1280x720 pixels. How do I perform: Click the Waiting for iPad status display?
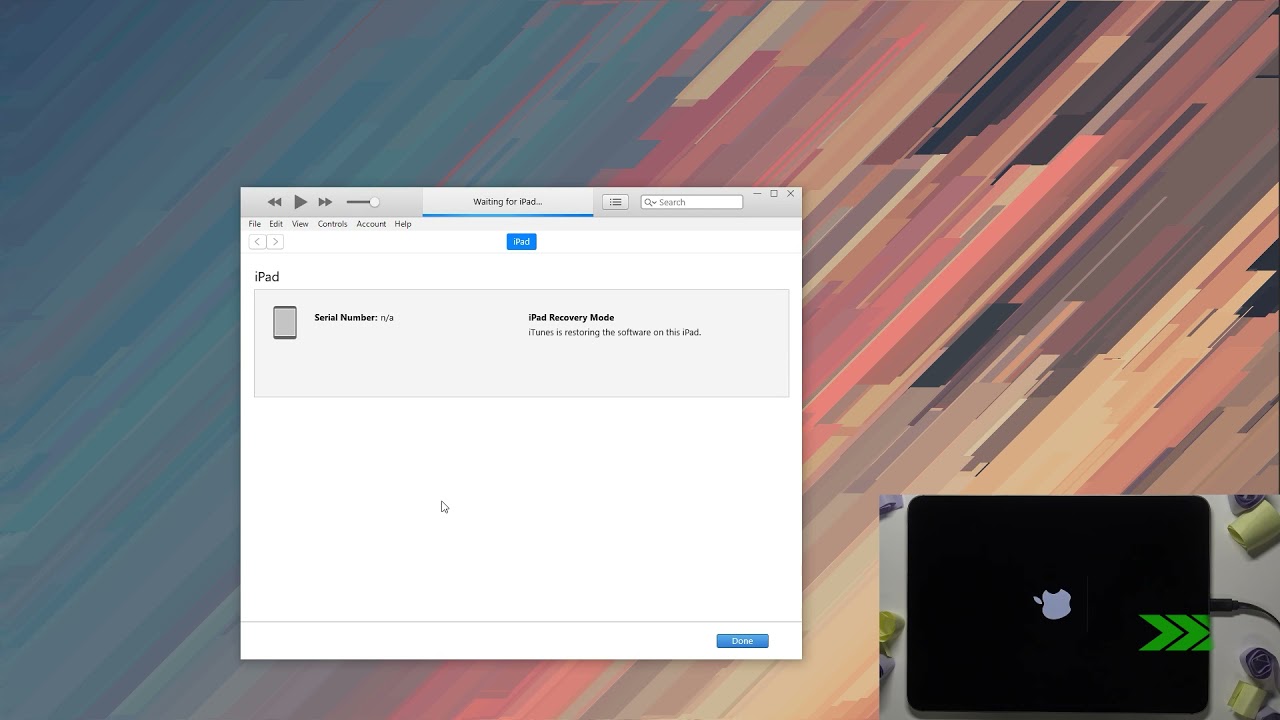pos(508,201)
